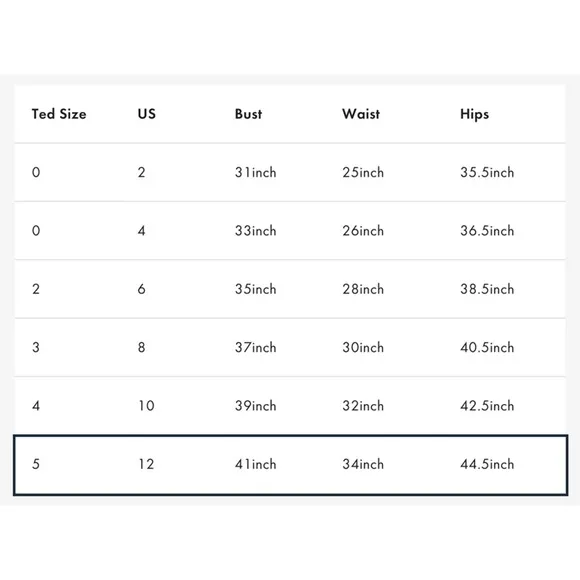Click the US column header
Image resolution: width=580 pixels, height=580 pixels.
click(146, 114)
